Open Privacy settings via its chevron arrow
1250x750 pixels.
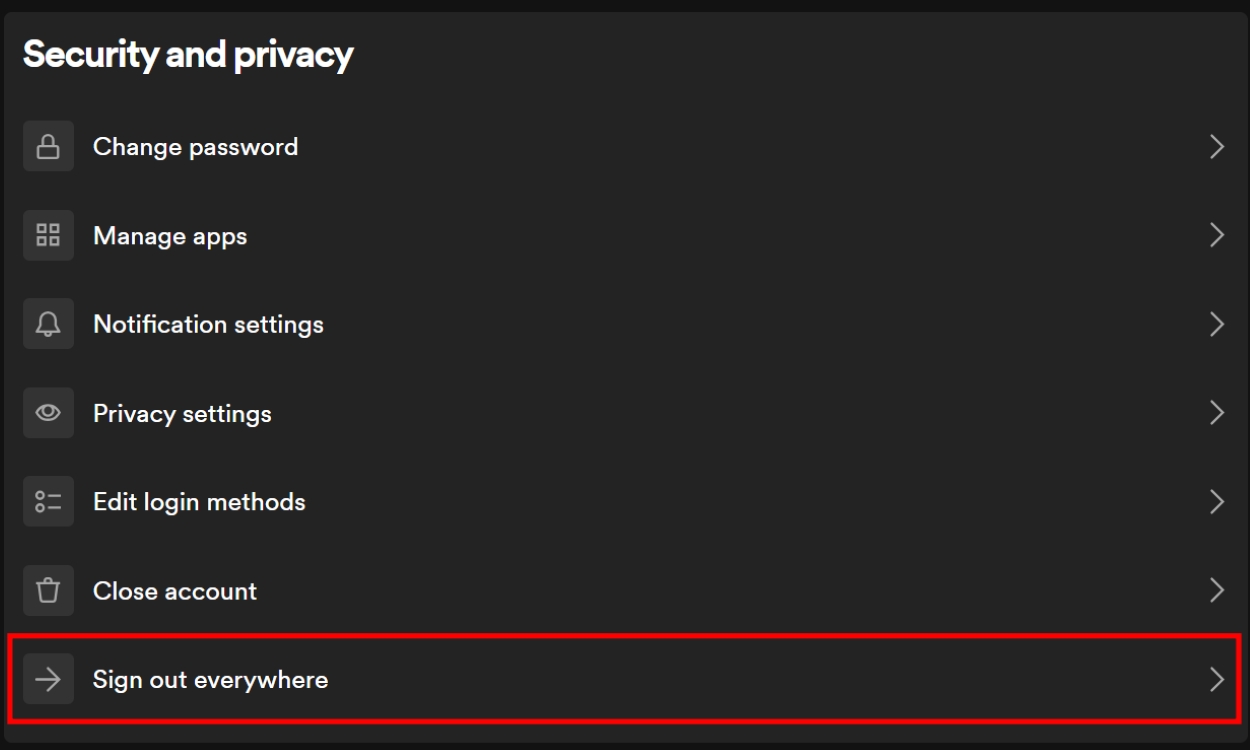pos(1217,413)
